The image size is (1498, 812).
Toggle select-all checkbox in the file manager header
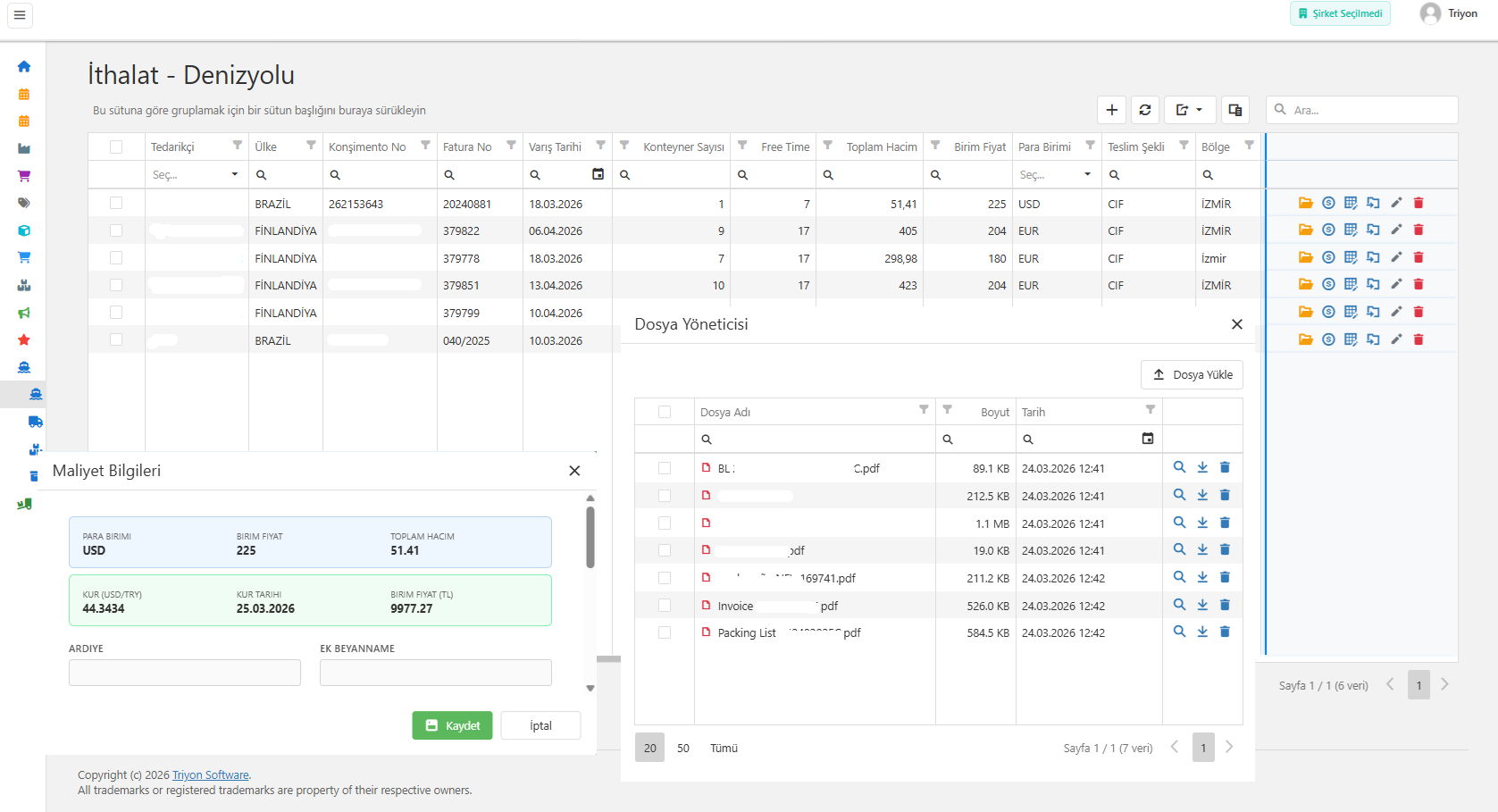coord(665,412)
